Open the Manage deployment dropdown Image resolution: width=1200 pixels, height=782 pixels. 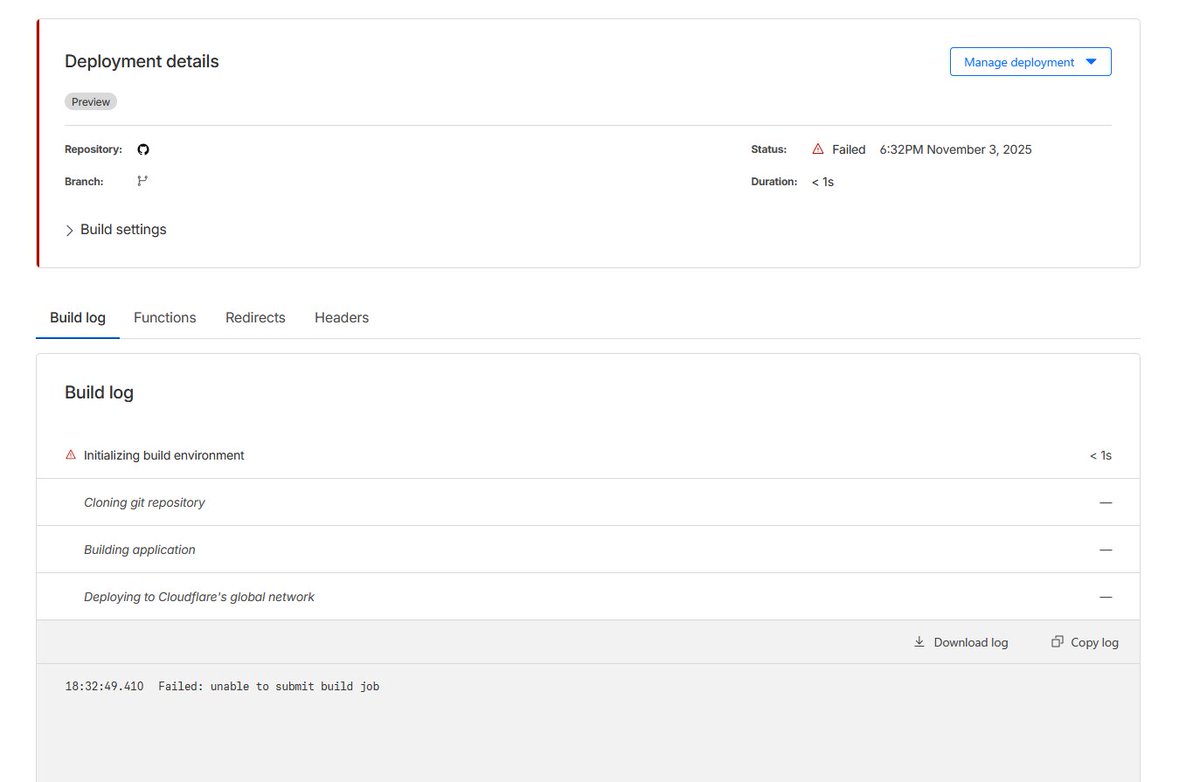1030,62
